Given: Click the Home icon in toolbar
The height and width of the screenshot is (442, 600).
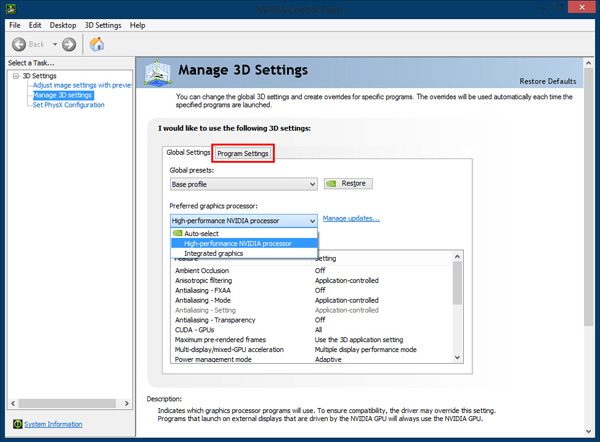Looking at the screenshot, I should pyautogui.click(x=97, y=44).
